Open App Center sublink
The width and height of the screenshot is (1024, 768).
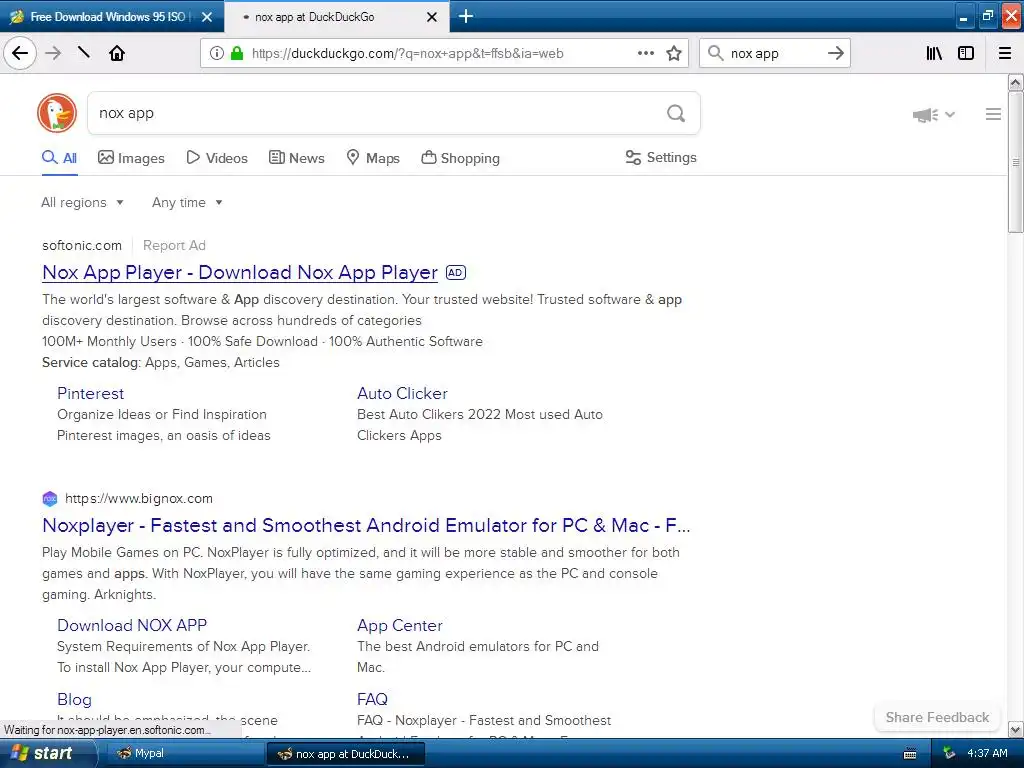coord(400,626)
